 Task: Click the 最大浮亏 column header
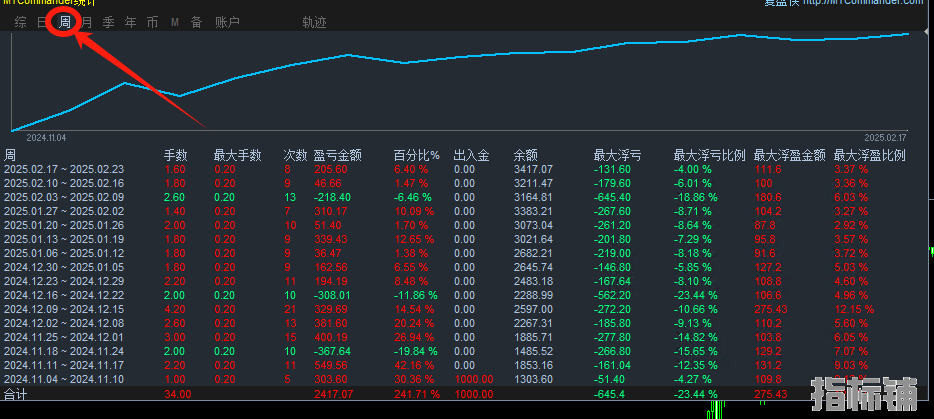[617, 155]
